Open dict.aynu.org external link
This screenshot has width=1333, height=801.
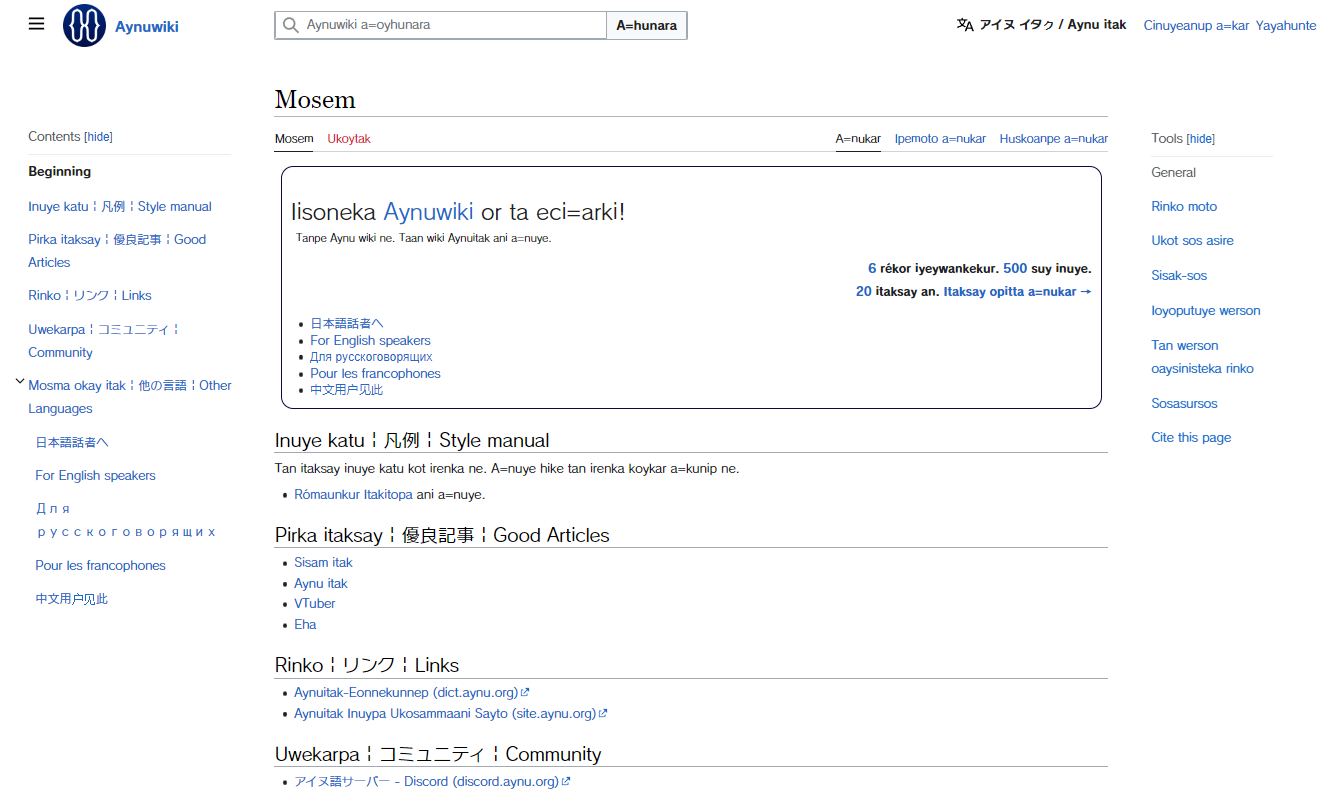pyautogui.click(x=411, y=692)
